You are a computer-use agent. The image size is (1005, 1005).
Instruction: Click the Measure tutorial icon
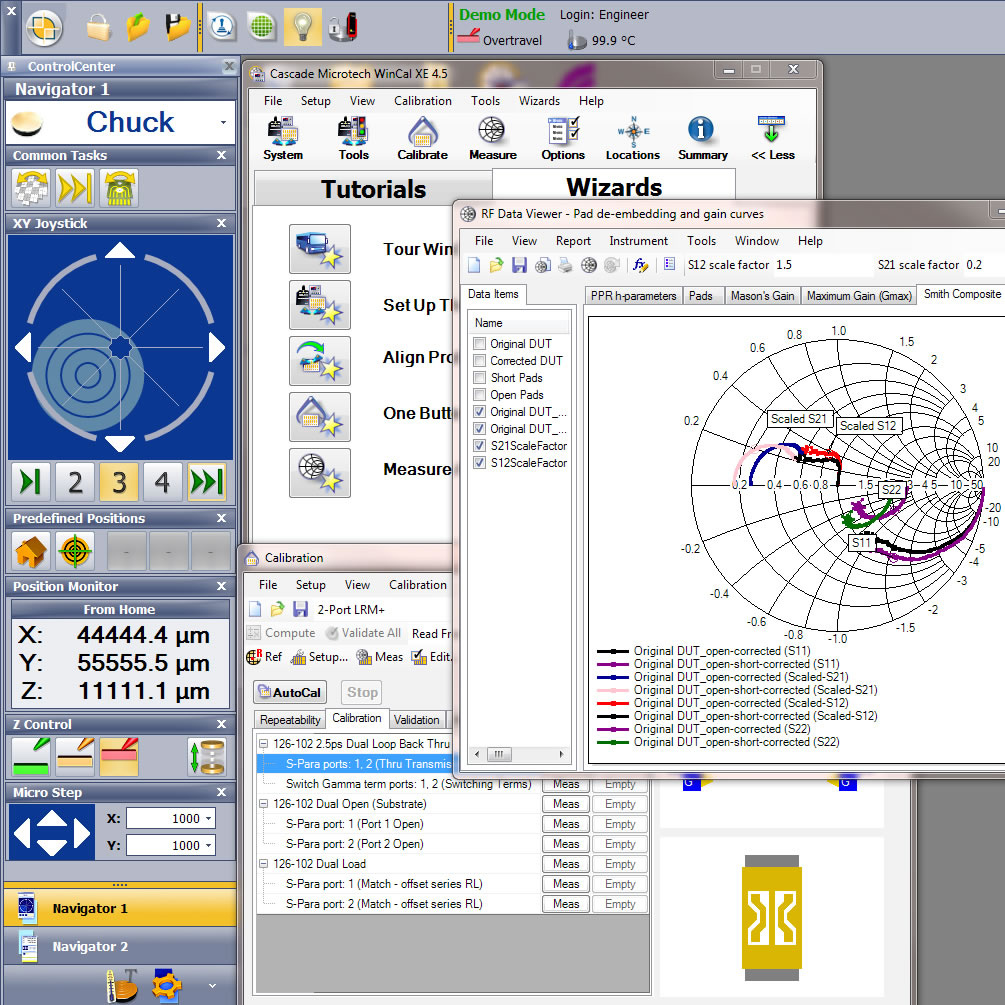320,473
